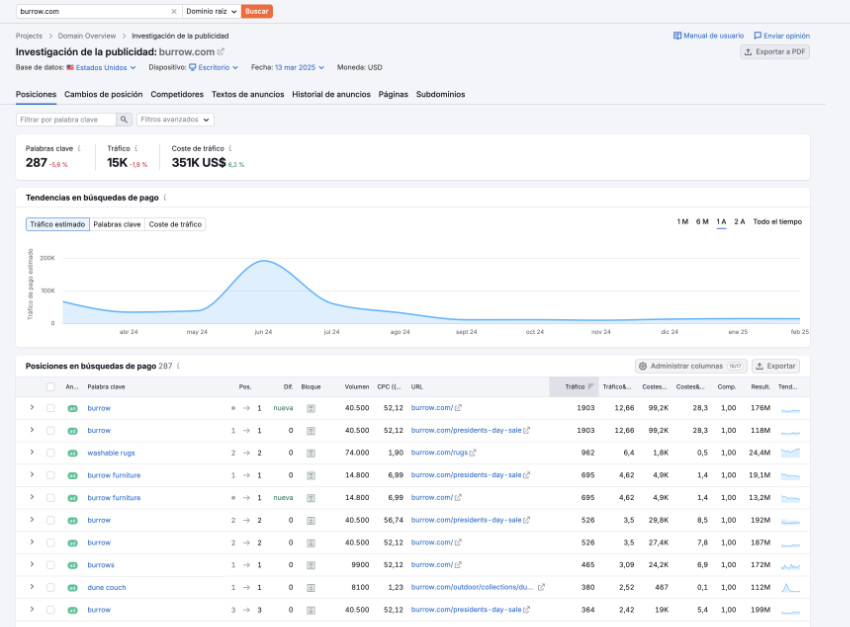Open the Manual de usuario link
This screenshot has height=627, width=850.
(x=709, y=36)
